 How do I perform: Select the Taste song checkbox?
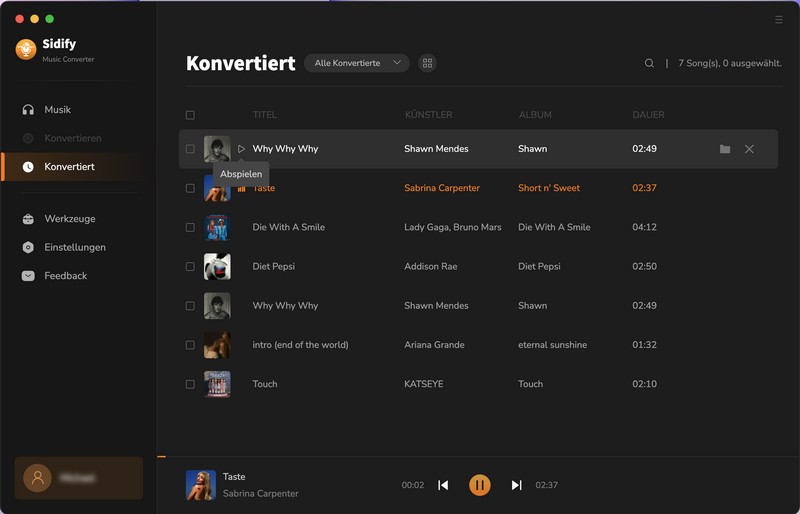point(190,188)
